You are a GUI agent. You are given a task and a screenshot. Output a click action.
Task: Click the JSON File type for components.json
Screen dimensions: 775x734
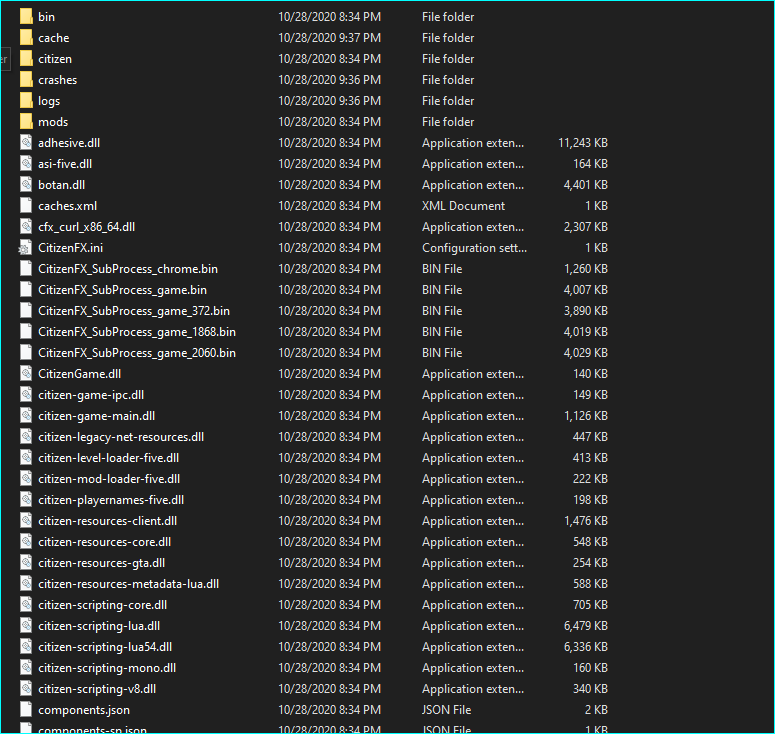point(446,710)
